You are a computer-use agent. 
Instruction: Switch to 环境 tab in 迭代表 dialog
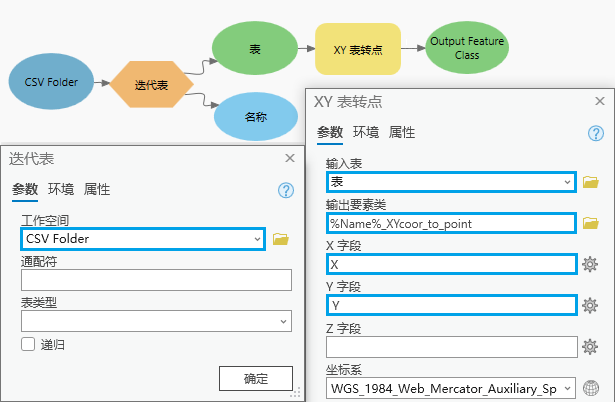(61, 189)
